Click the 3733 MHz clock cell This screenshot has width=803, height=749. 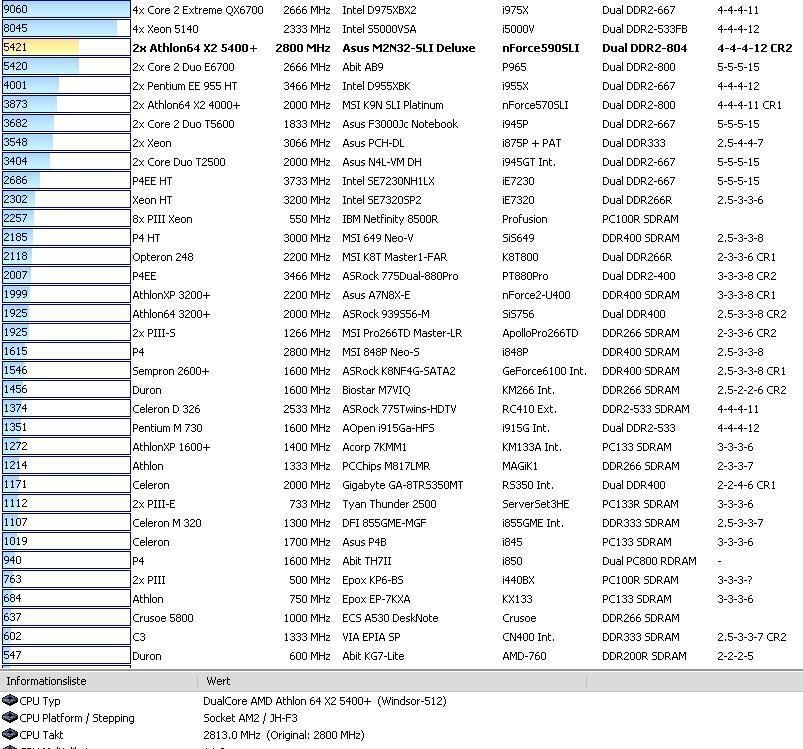tap(307, 181)
